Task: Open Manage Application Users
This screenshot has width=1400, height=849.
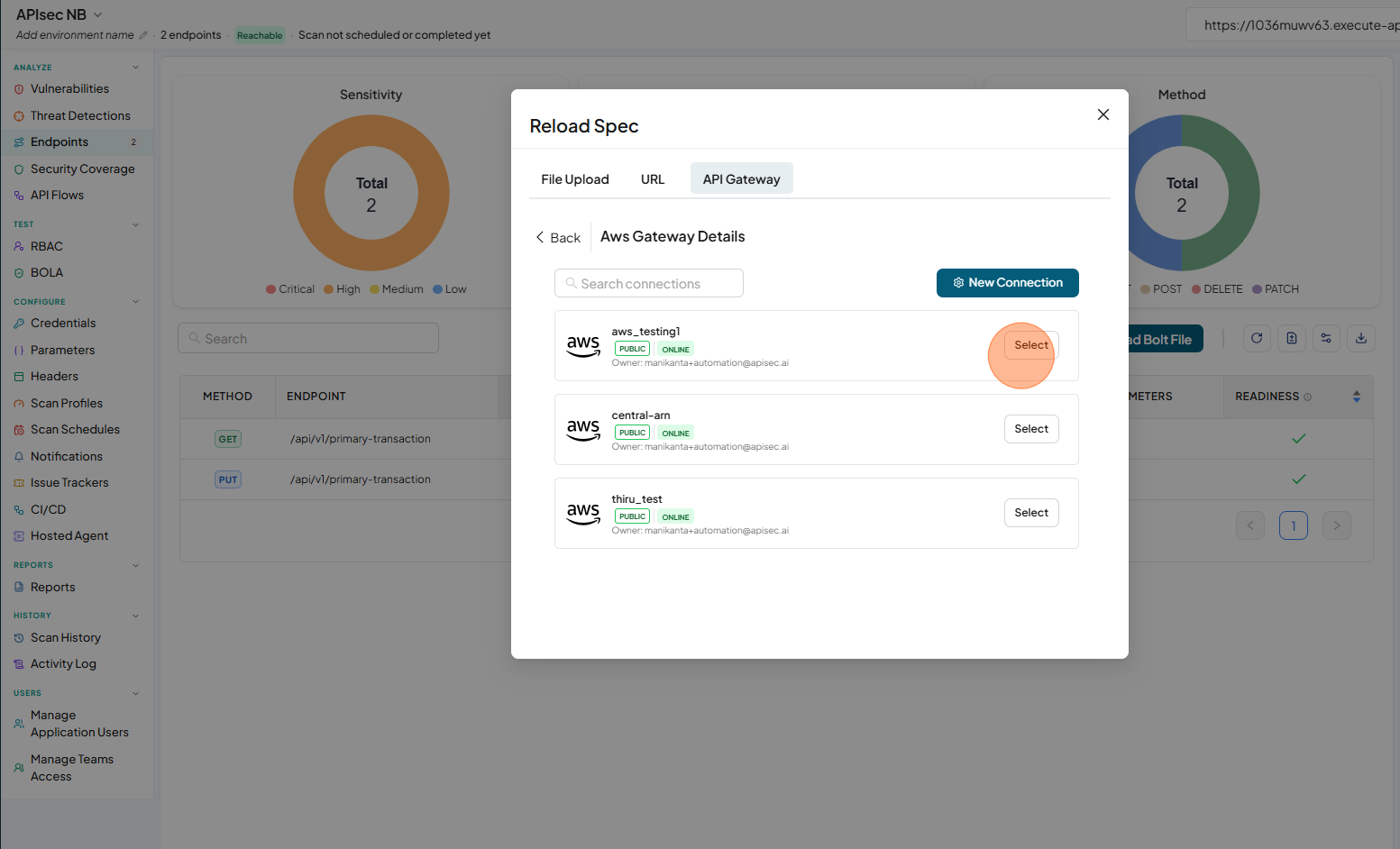Action: [x=79, y=724]
